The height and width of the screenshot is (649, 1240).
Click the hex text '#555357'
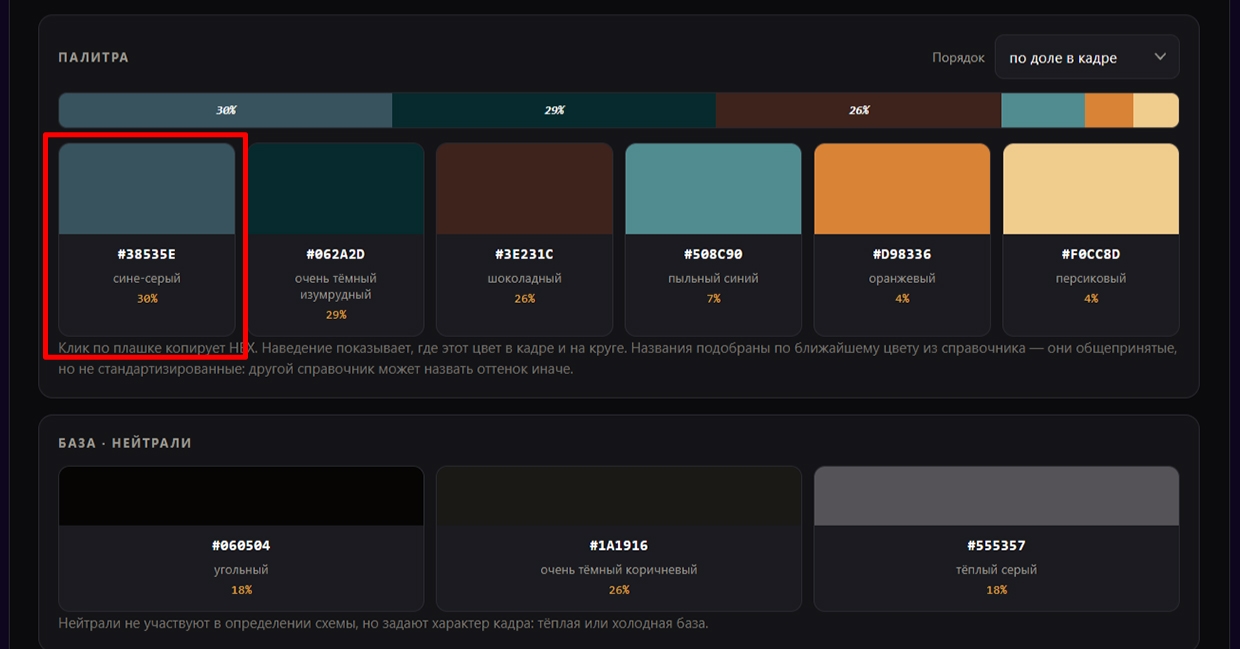pyautogui.click(x=996, y=545)
